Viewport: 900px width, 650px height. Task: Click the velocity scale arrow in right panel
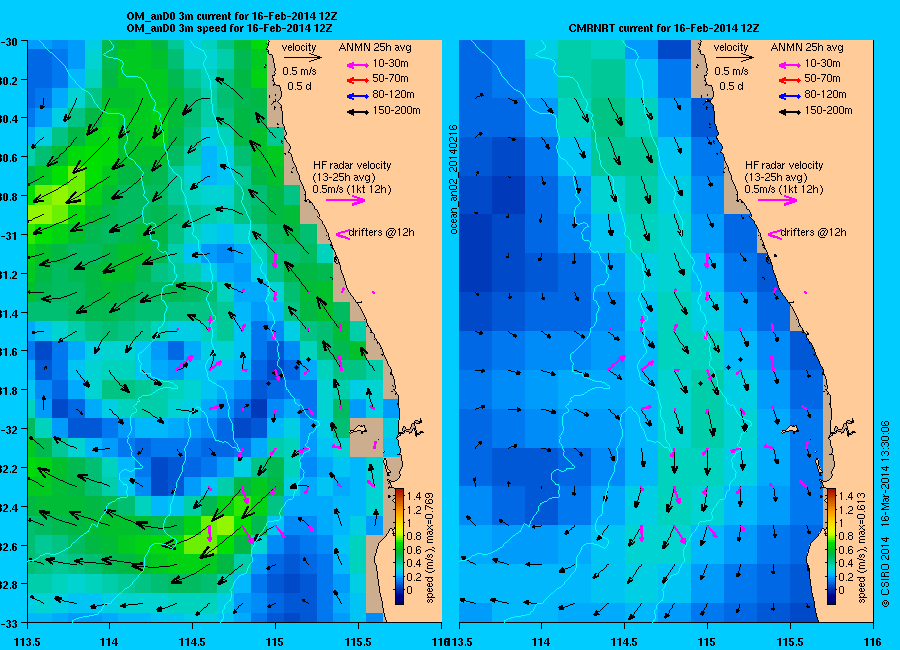734,57
